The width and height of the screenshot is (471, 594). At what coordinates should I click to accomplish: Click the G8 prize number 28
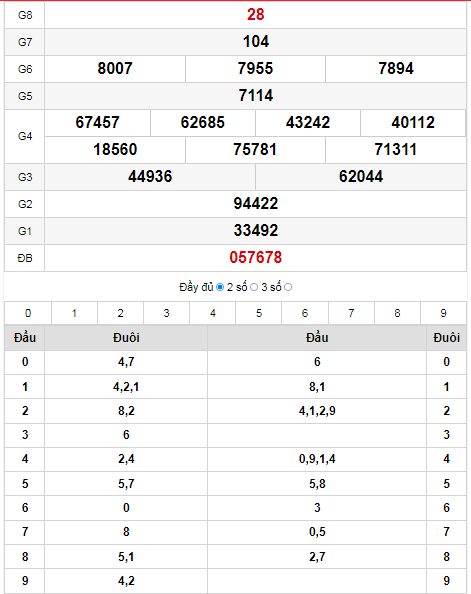(256, 15)
